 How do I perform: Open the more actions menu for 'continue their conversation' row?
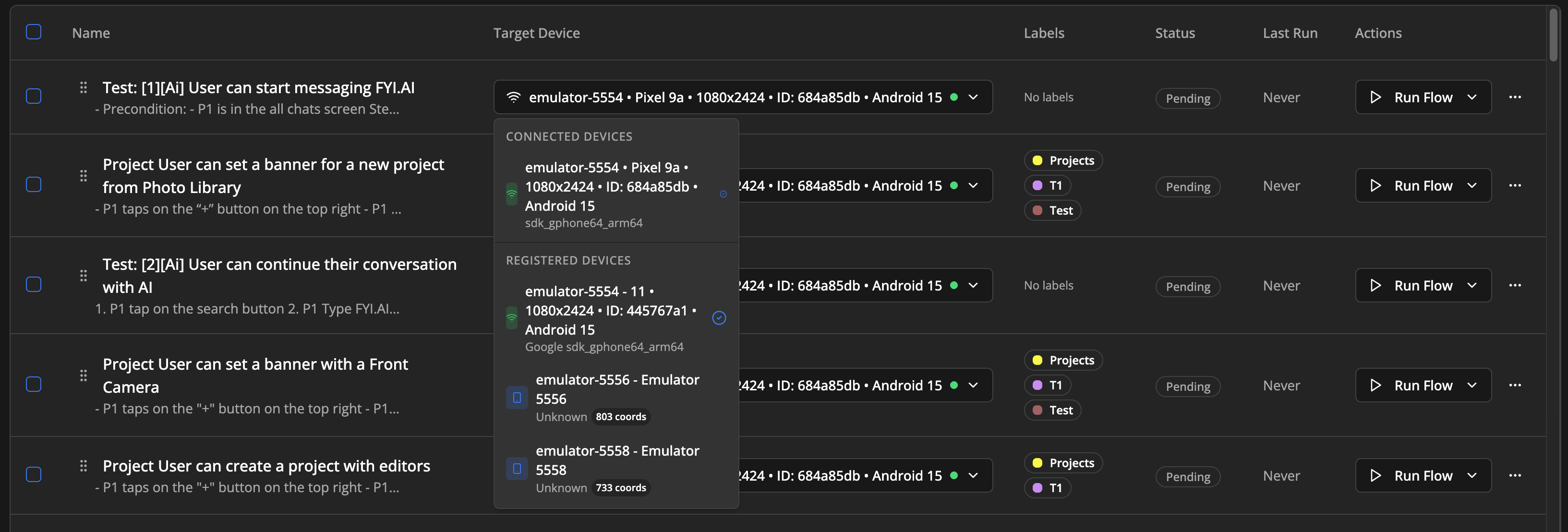1515,285
